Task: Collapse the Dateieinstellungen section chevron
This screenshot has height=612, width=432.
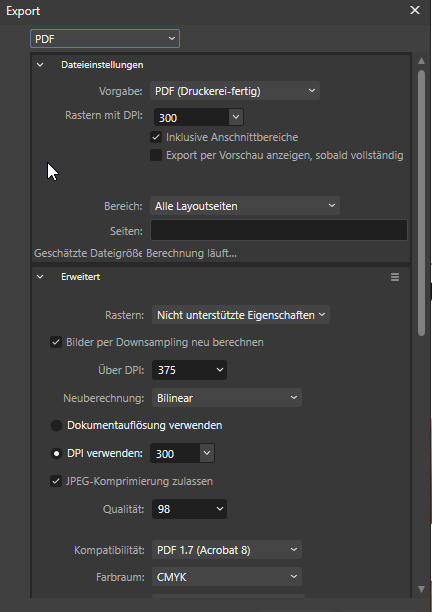Action: 40,65
